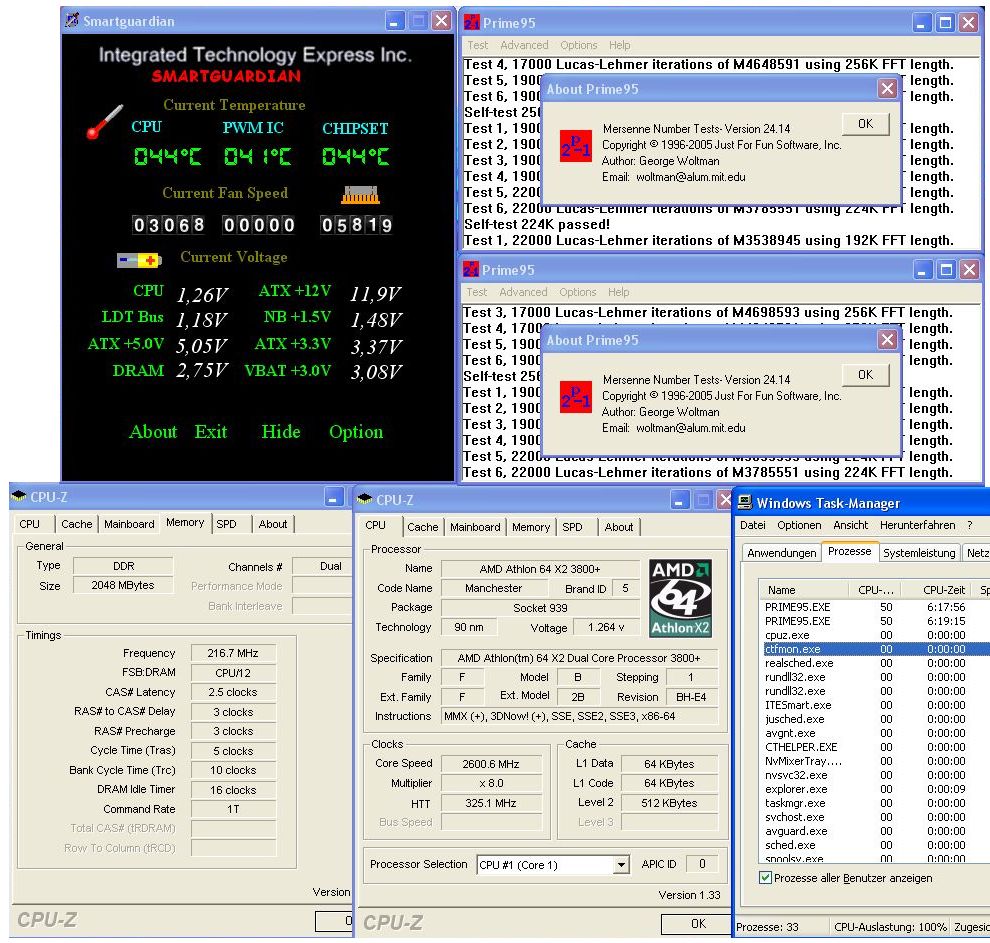Click About link in Smartguardian
Viewport: 990px width, 943px height.
click(153, 432)
